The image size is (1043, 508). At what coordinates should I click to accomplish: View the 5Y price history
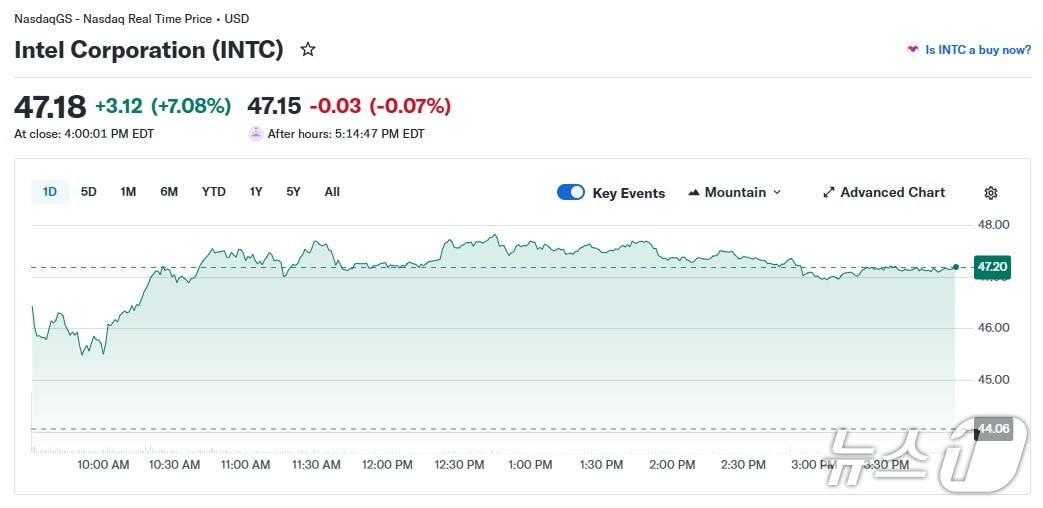[x=293, y=192]
